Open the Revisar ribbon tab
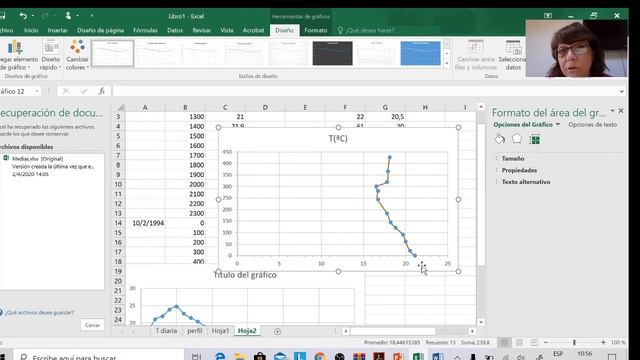Image resolution: width=640 pixels, height=360 pixels. click(x=202, y=30)
